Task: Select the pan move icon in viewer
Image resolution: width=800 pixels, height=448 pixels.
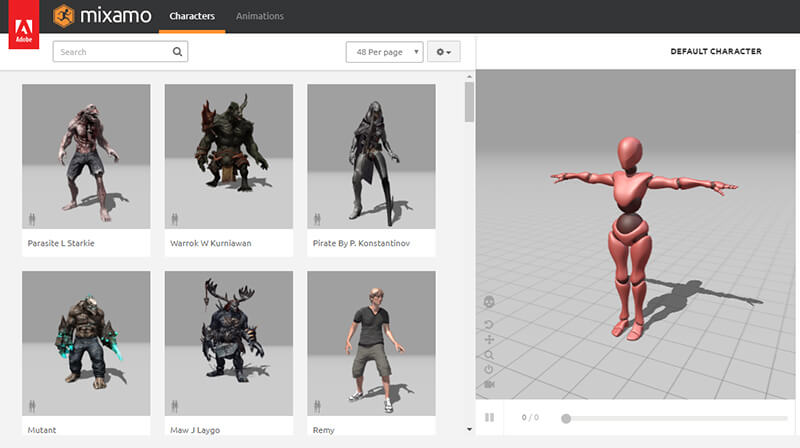Action: pos(489,339)
